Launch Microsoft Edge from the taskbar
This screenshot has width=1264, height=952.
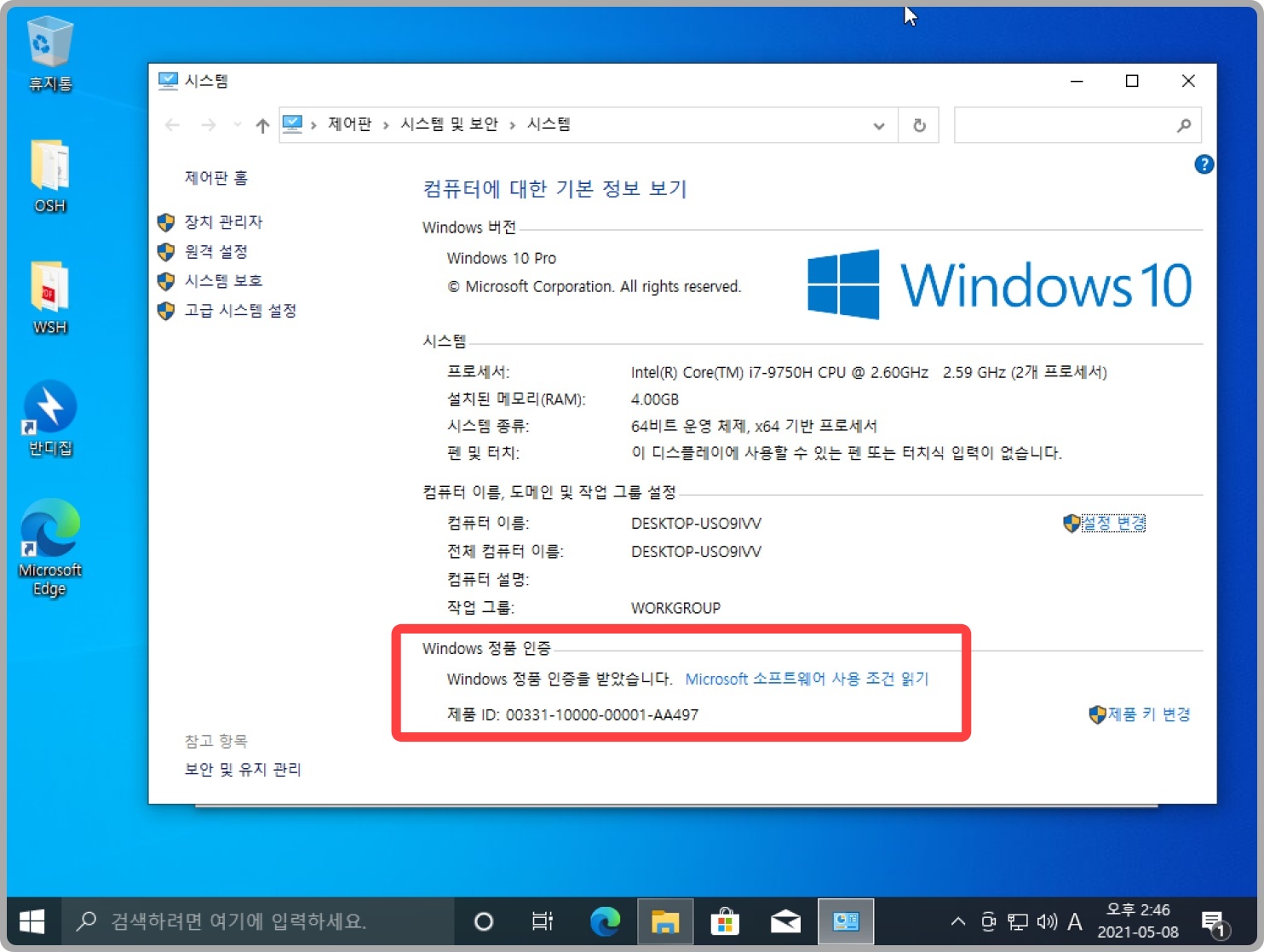pyautogui.click(x=605, y=921)
